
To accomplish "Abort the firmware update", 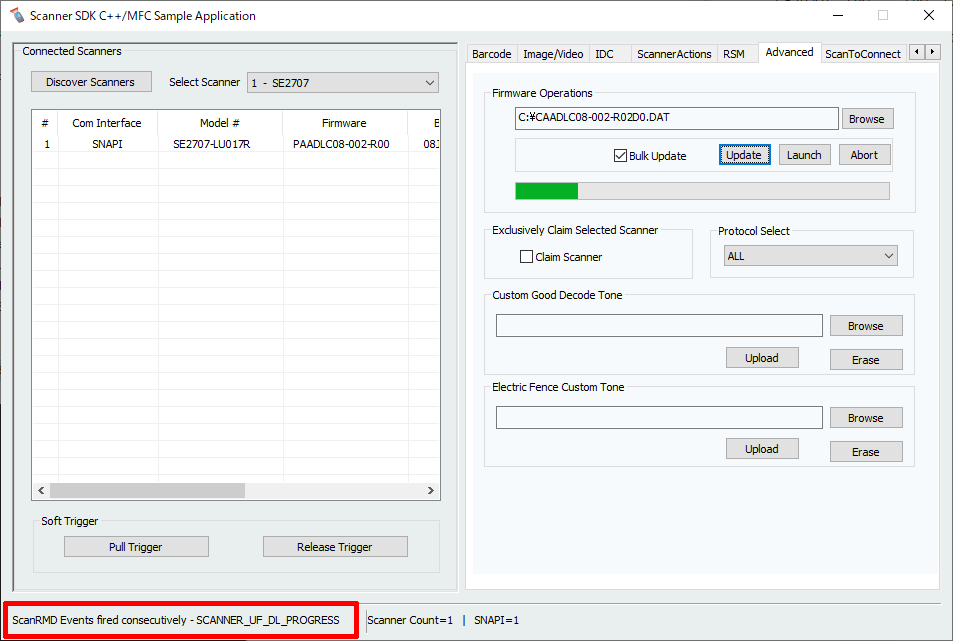I will pos(864,155).
